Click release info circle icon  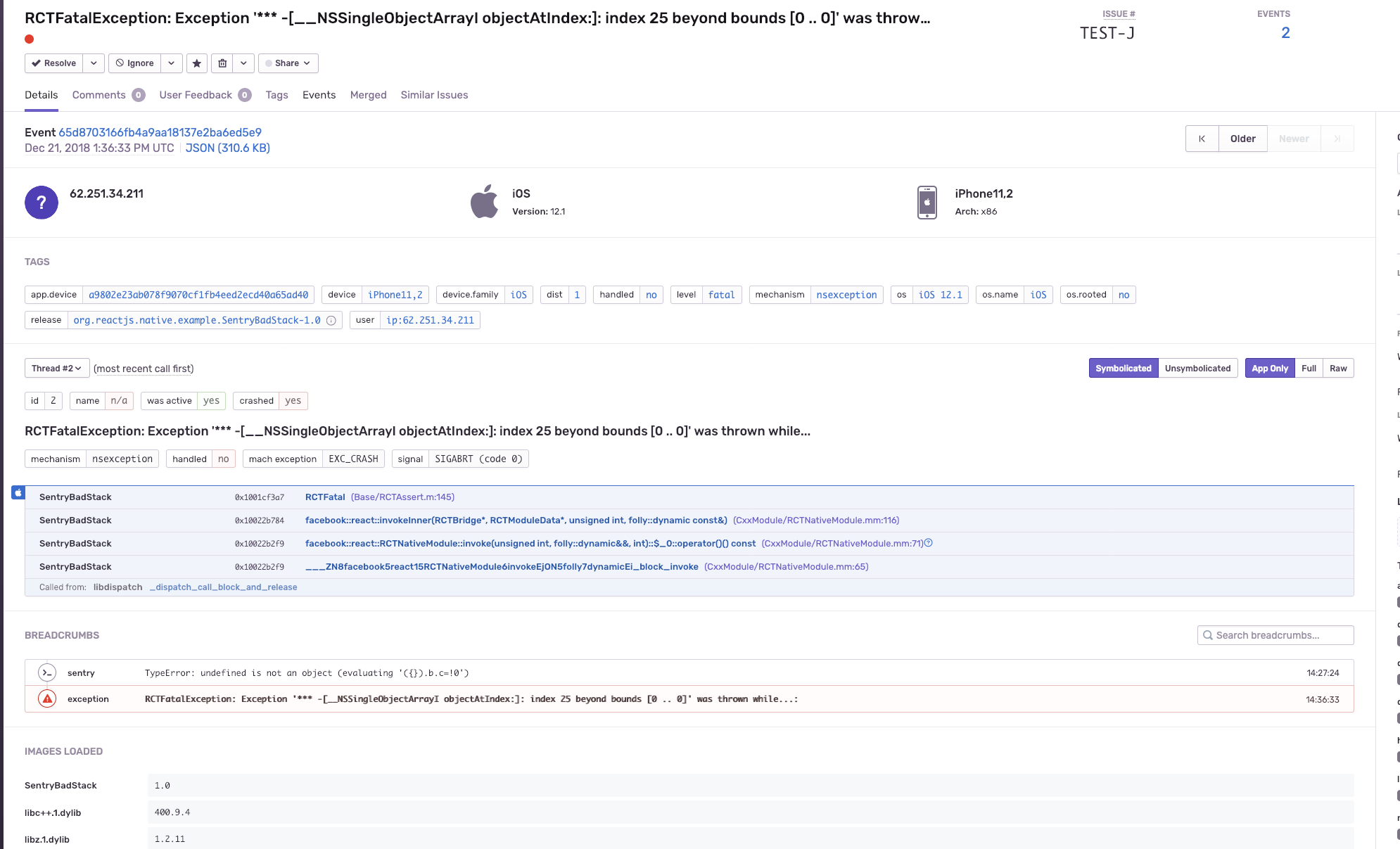(x=331, y=321)
